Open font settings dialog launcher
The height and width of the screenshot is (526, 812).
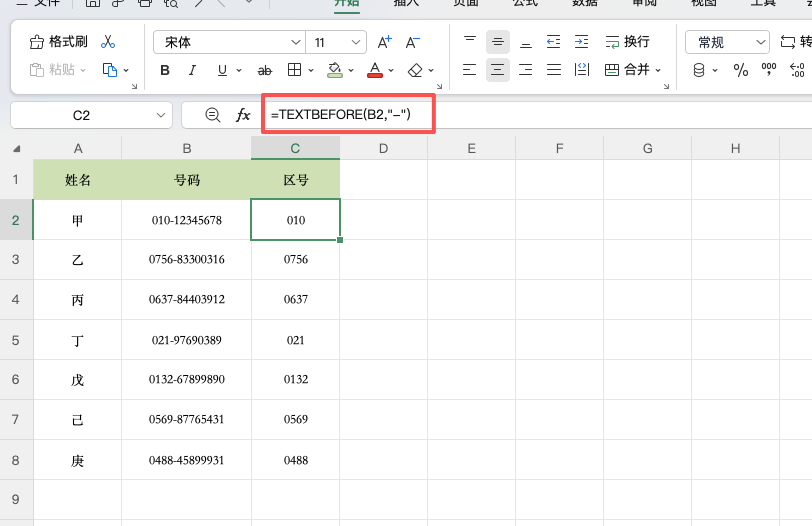(x=439, y=86)
